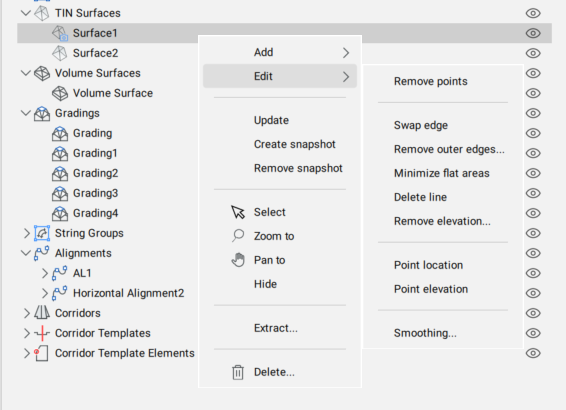The width and height of the screenshot is (566, 410).
Task: Click the Select arrow cursor icon
Action: point(238,212)
